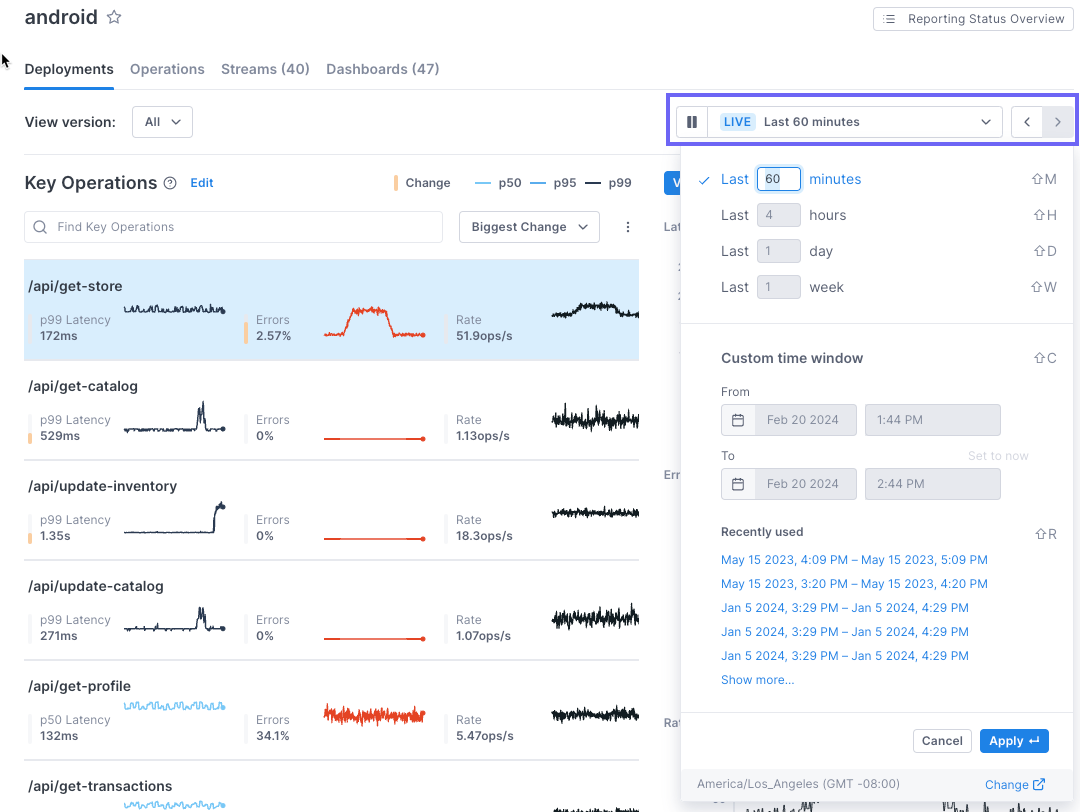Select the /api/get-store operation
This screenshot has width=1080, height=812.
(331, 310)
